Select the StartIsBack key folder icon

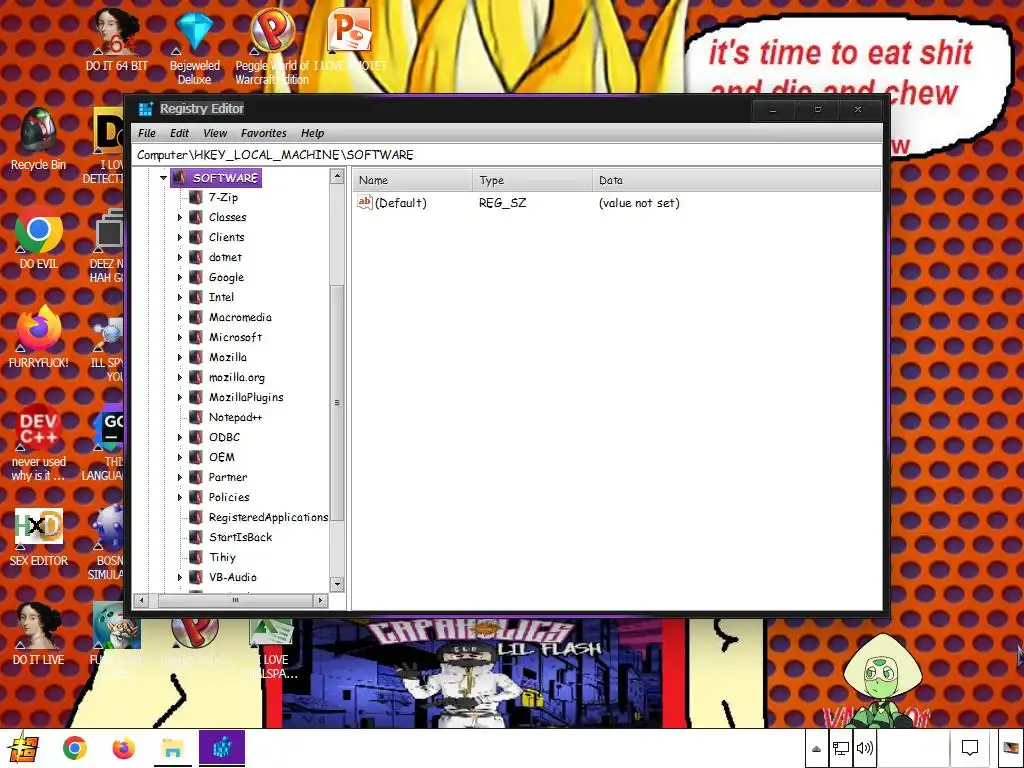(195, 537)
